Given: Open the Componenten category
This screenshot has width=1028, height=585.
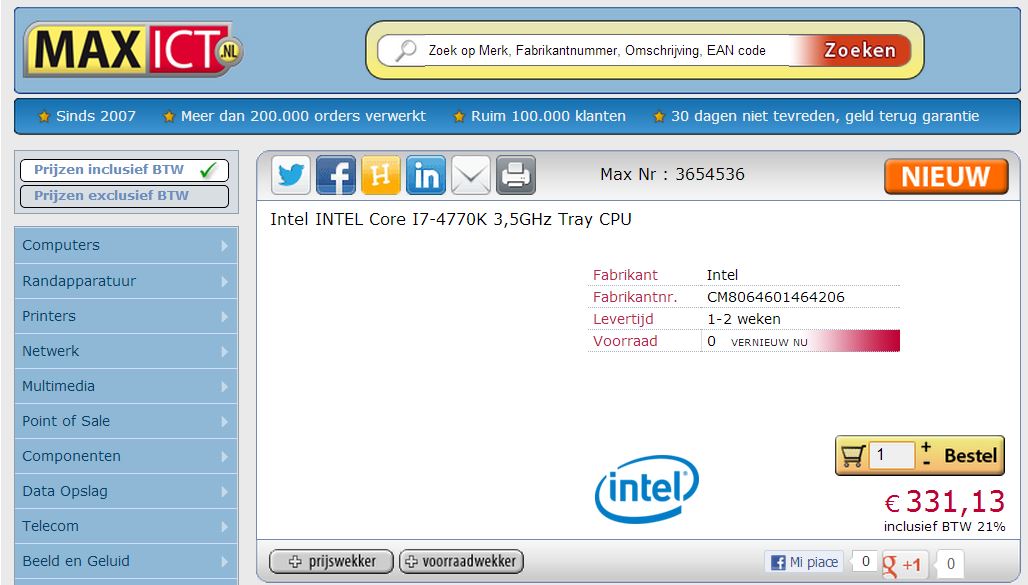Looking at the screenshot, I should [x=126, y=456].
